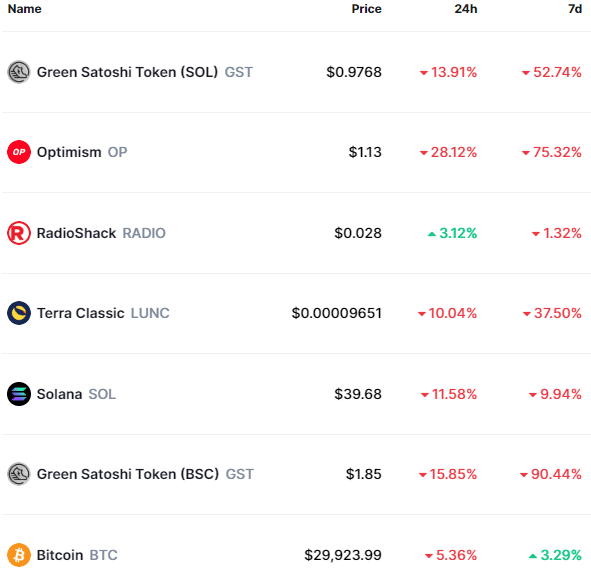Sort by the 24h column header
This screenshot has width=591, height=571.
tap(466, 9)
